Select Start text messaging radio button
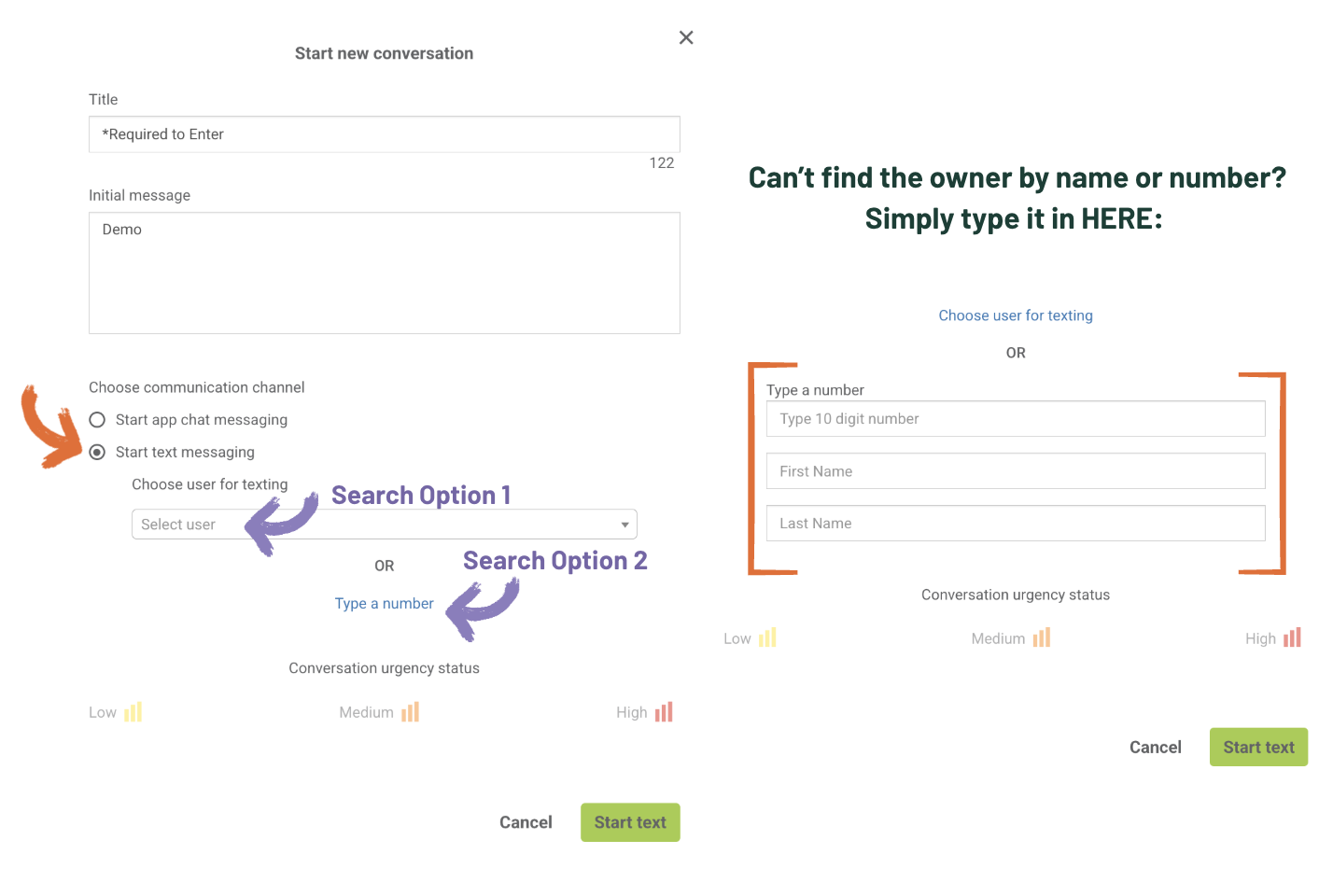The width and height of the screenshot is (1333, 896). coord(97,452)
